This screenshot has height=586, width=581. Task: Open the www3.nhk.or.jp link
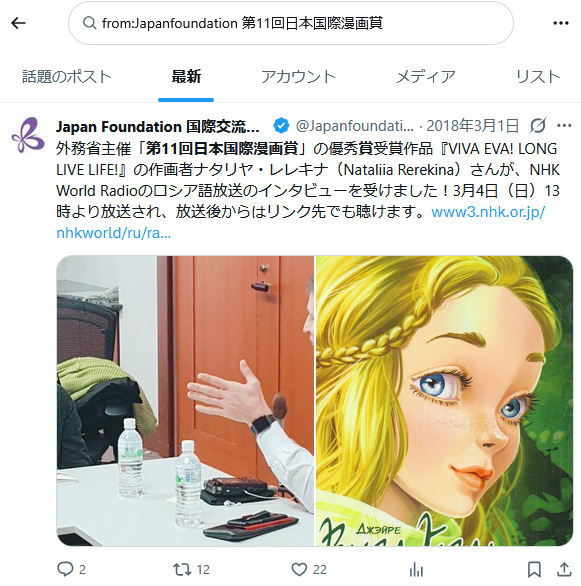tap(488, 212)
